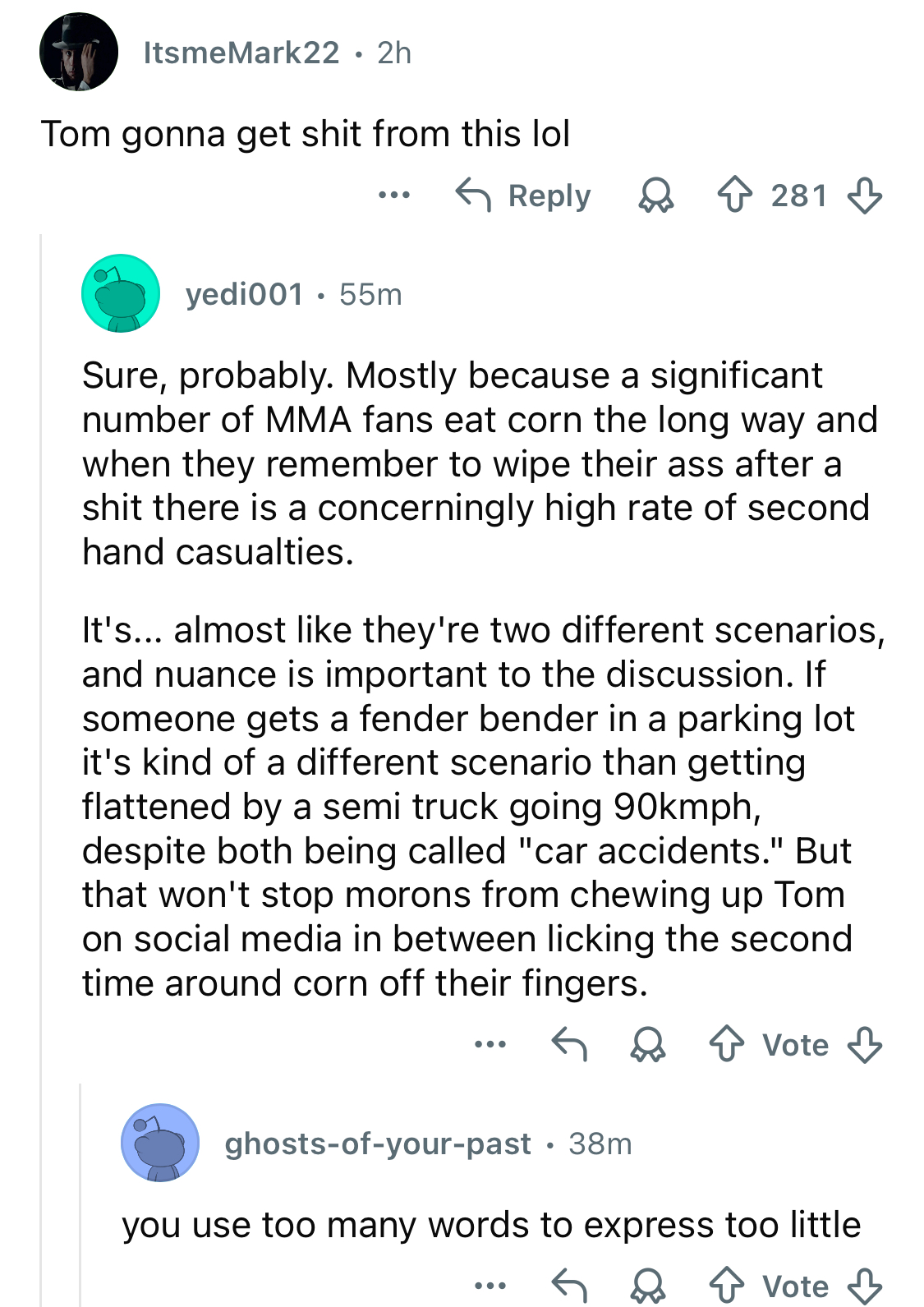
Task: Downvote yedi001's comment
Action: (864, 1045)
